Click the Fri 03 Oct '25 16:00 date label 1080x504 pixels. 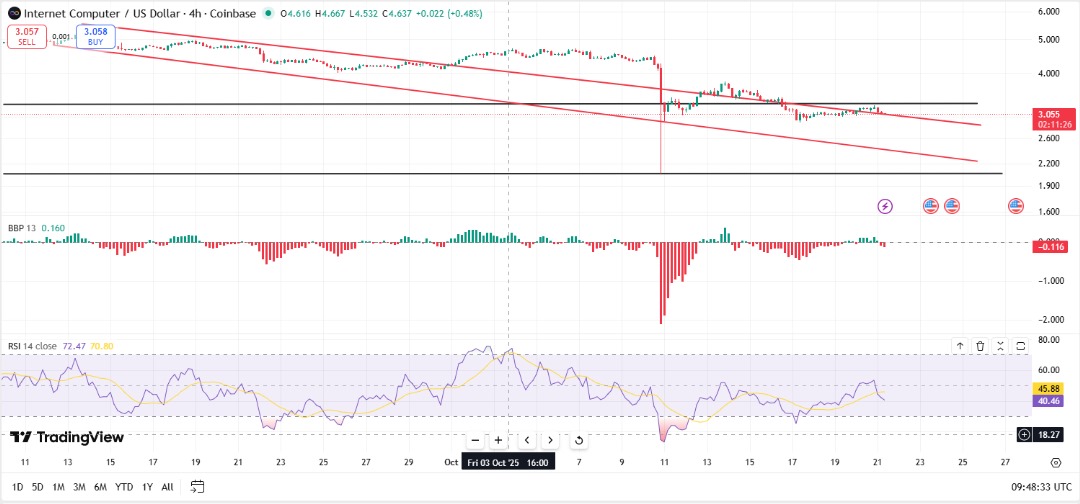click(509, 463)
